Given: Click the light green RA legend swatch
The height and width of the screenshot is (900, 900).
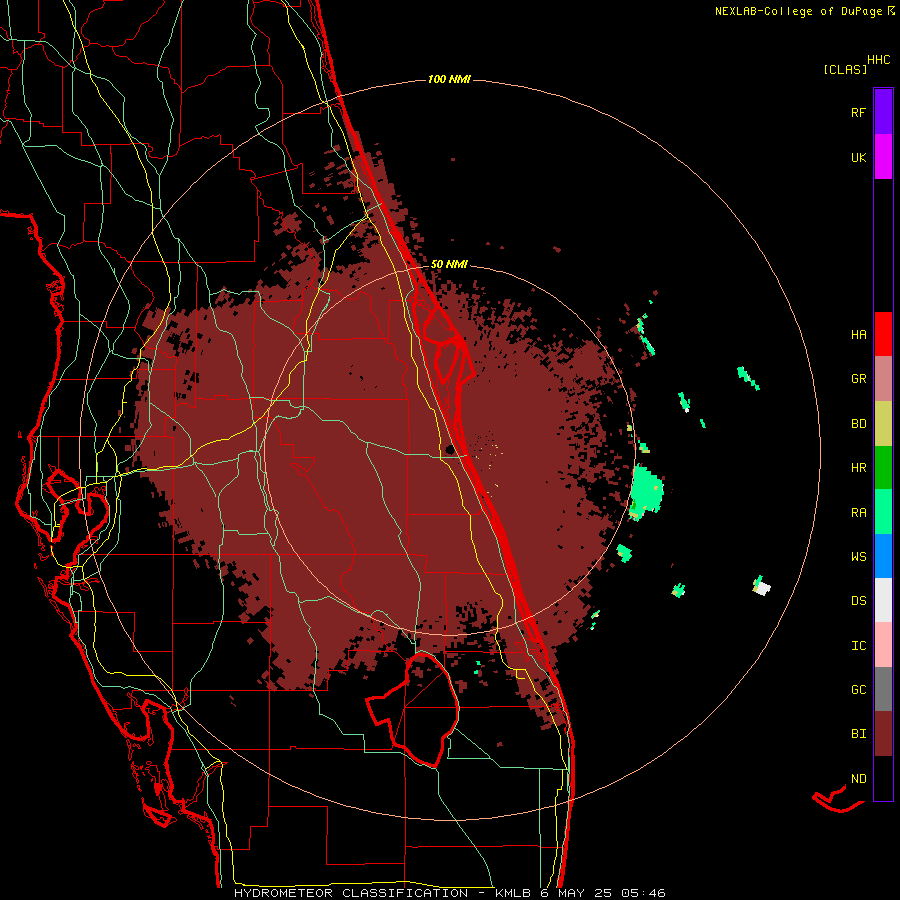Looking at the screenshot, I should tap(883, 512).
